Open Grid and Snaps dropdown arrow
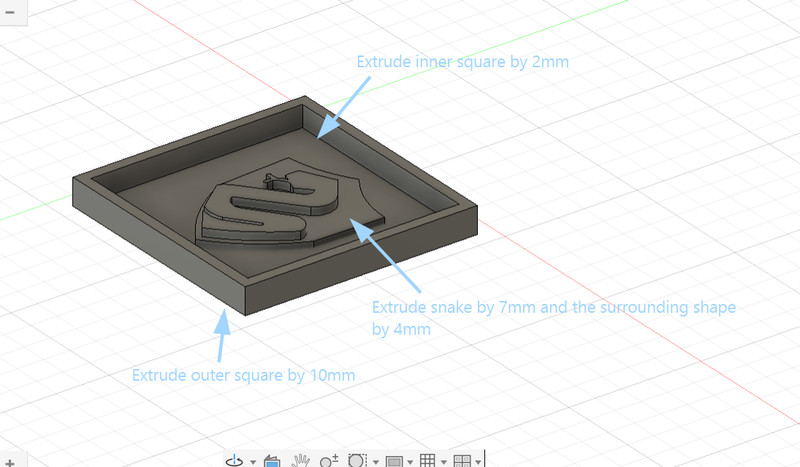This screenshot has width=800, height=467. [444, 462]
